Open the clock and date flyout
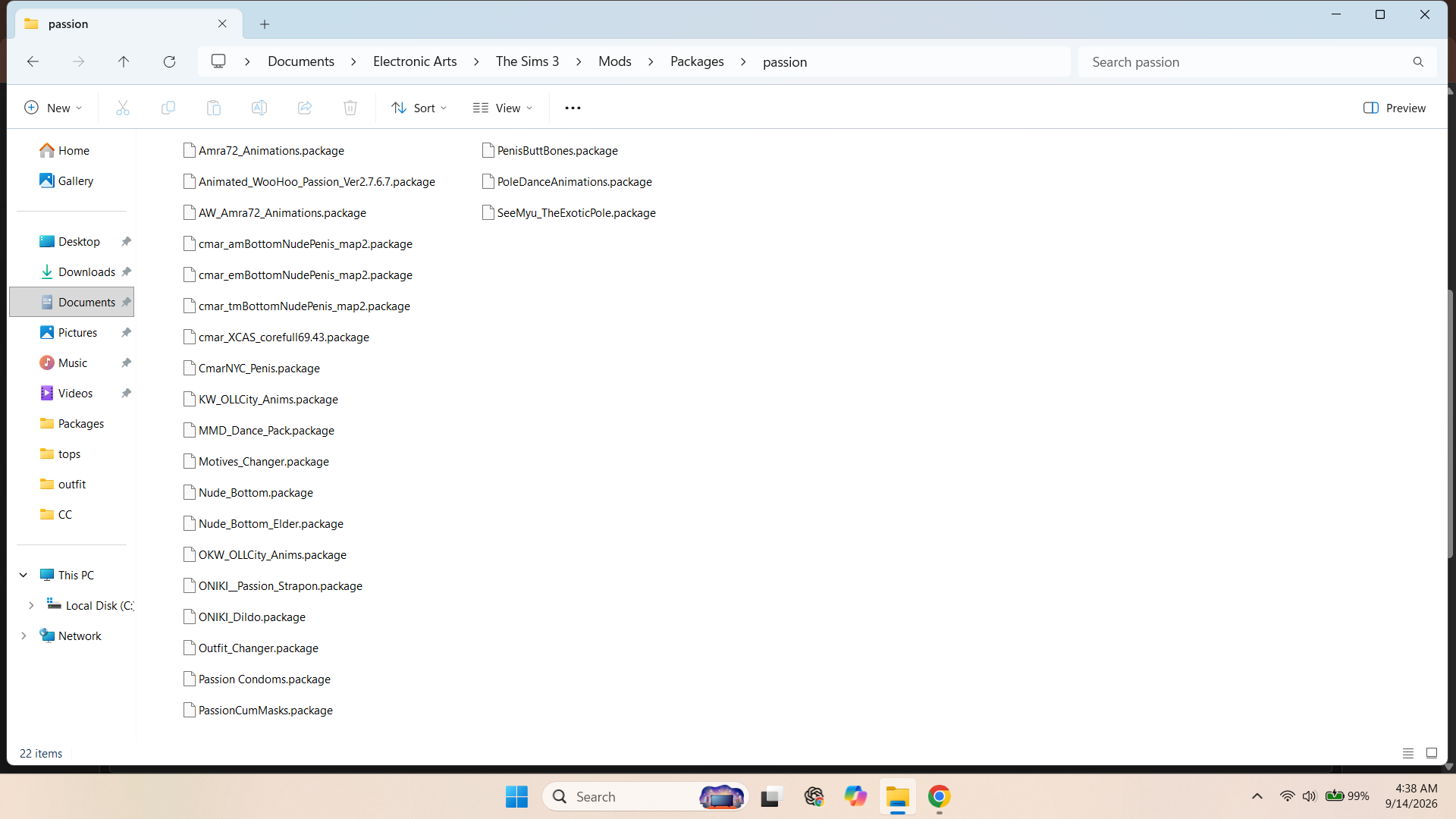The width and height of the screenshot is (1456, 819). coord(1411,796)
